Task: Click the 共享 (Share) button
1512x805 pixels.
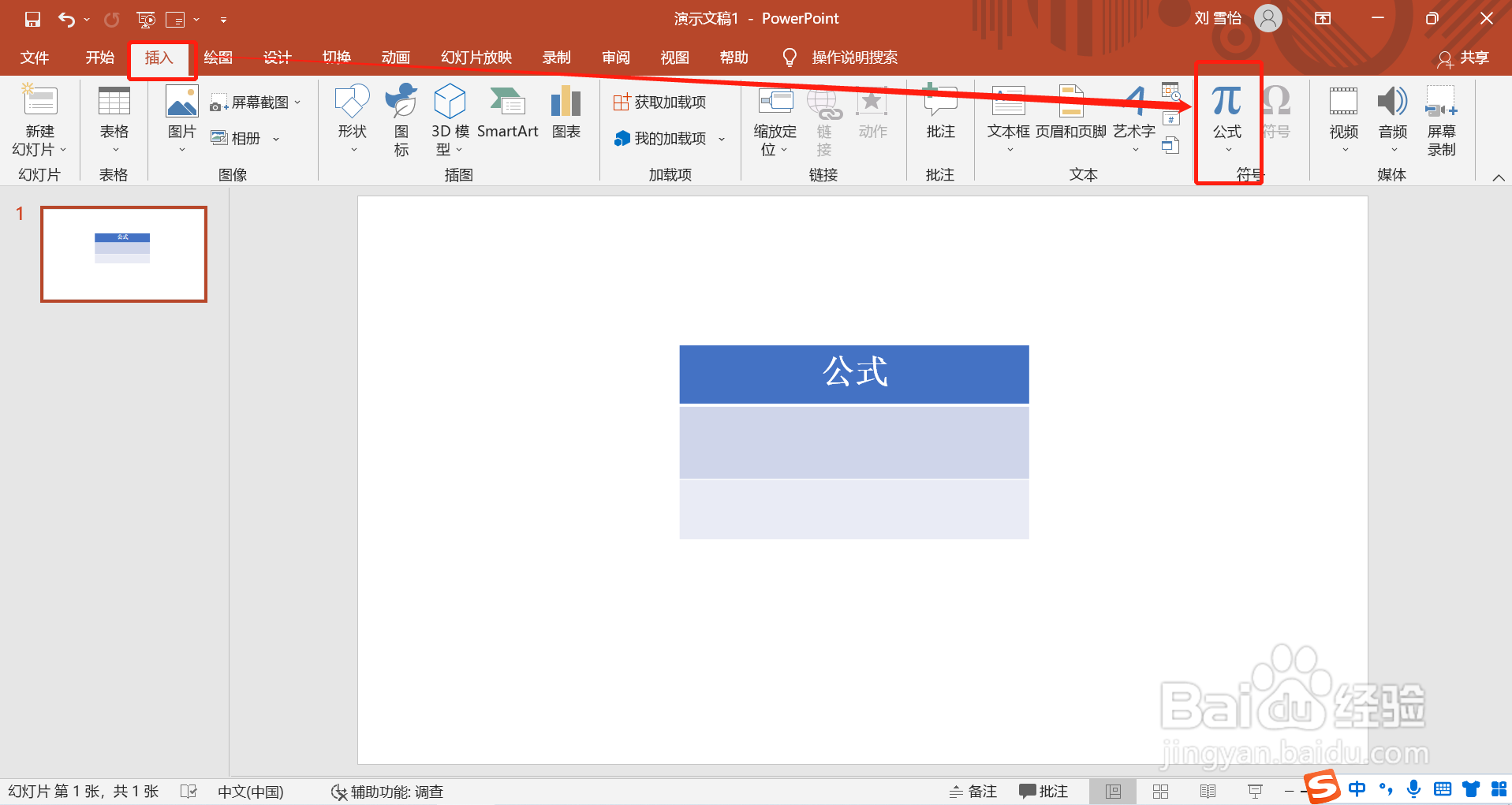Action: click(x=1464, y=58)
